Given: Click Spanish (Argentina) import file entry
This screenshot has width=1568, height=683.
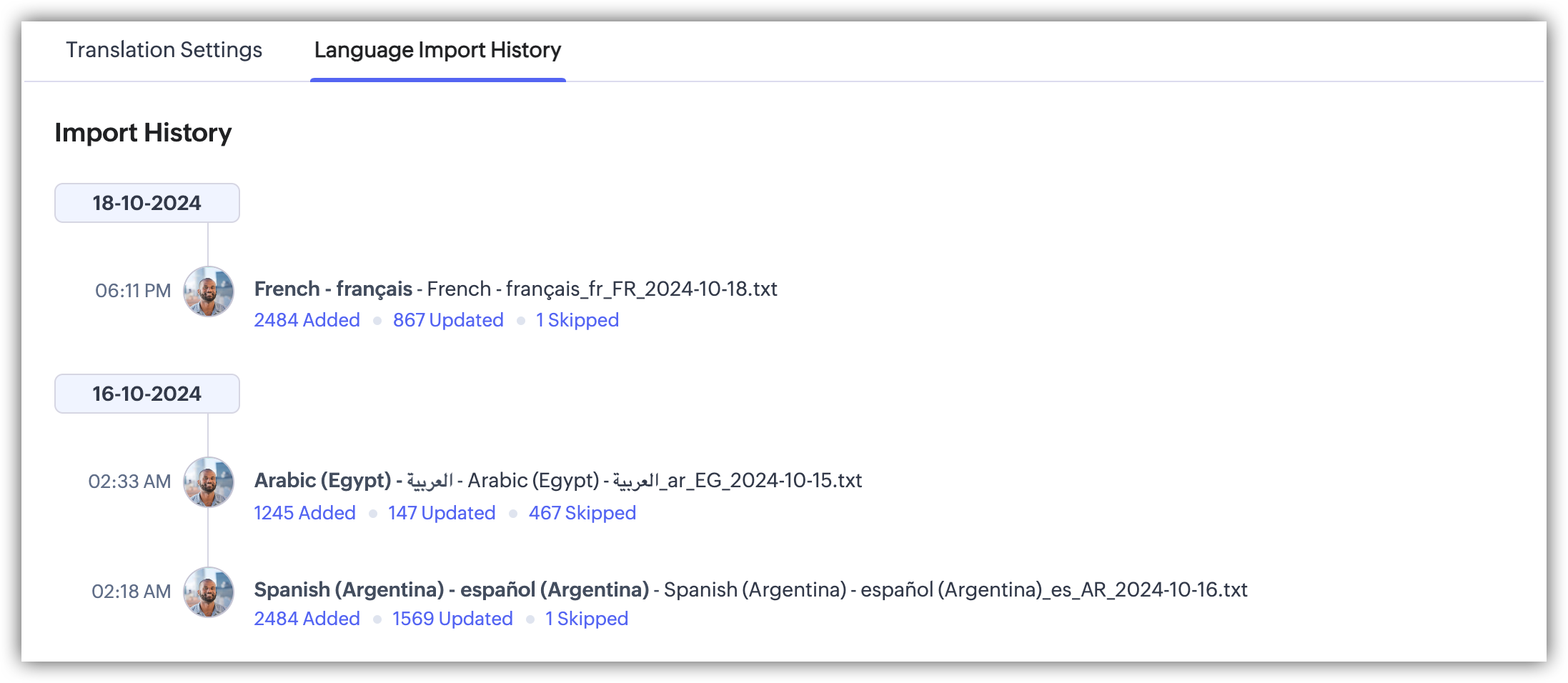Looking at the screenshot, I should [750, 590].
